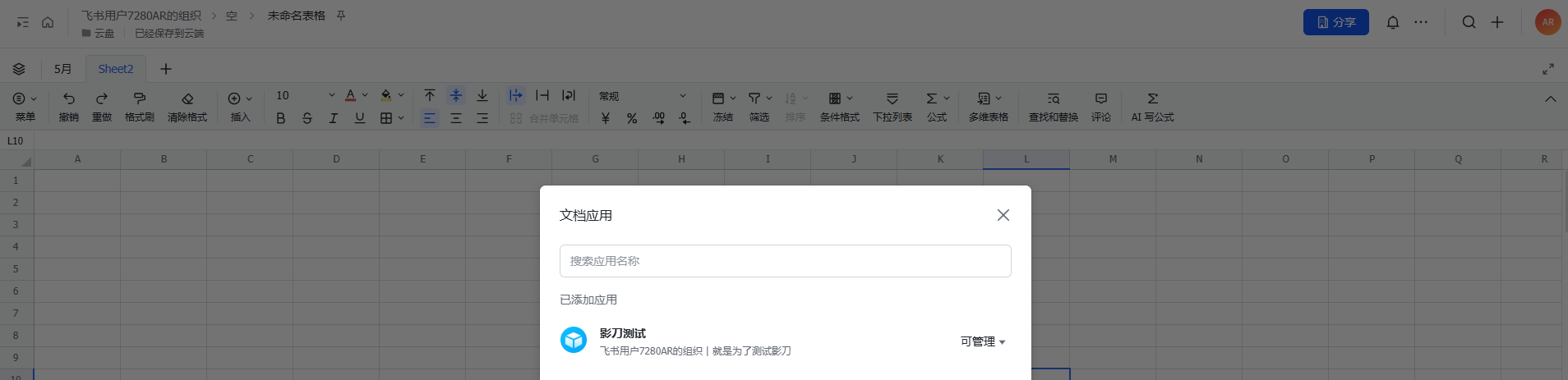This screenshot has height=380, width=1568.
Task: Open find and replace (查找和替换)
Action: [x=1053, y=98]
